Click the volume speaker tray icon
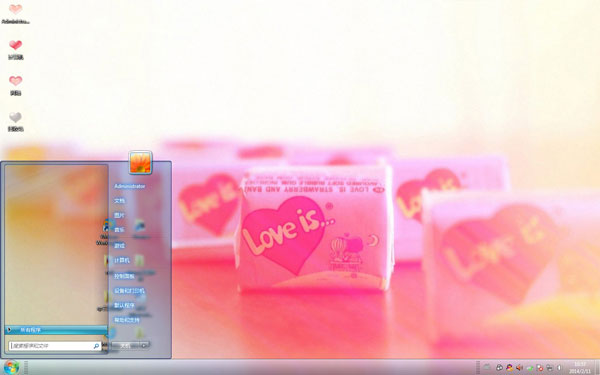This screenshot has width=600, height=375. coord(519,368)
